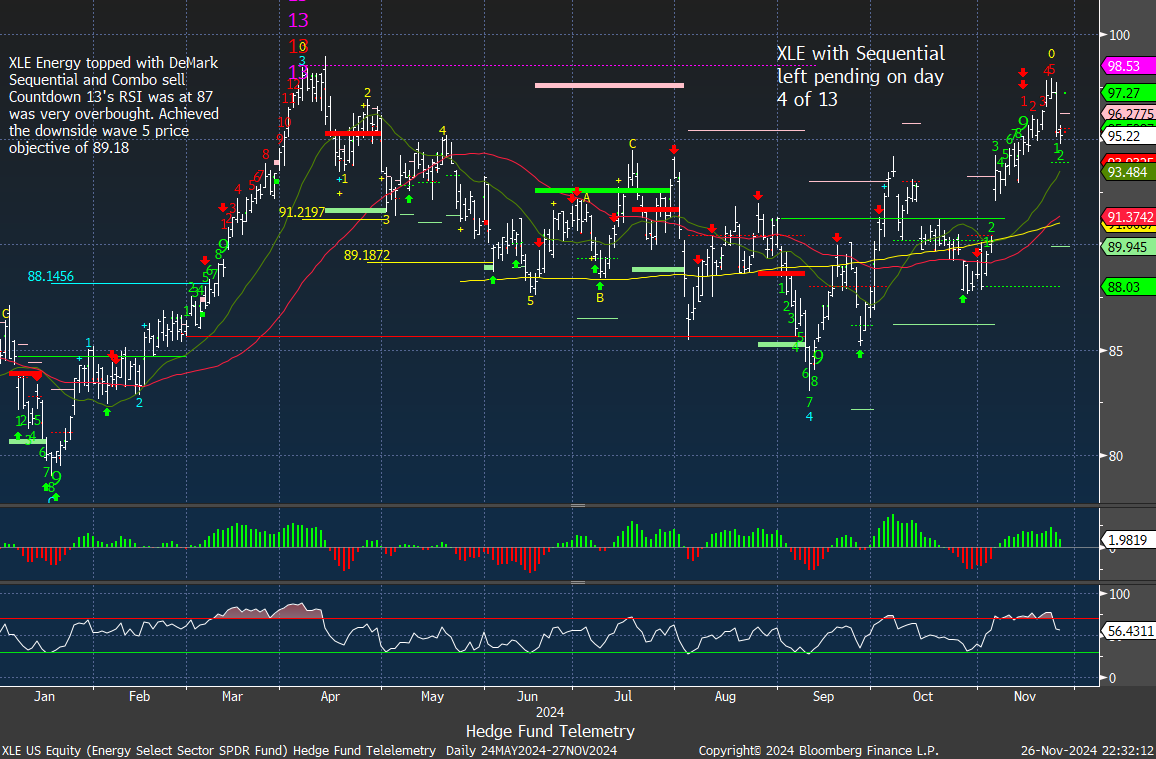Select the 'XLE with Sequential' annotation text
This screenshot has width=1156, height=759.
click(x=860, y=76)
